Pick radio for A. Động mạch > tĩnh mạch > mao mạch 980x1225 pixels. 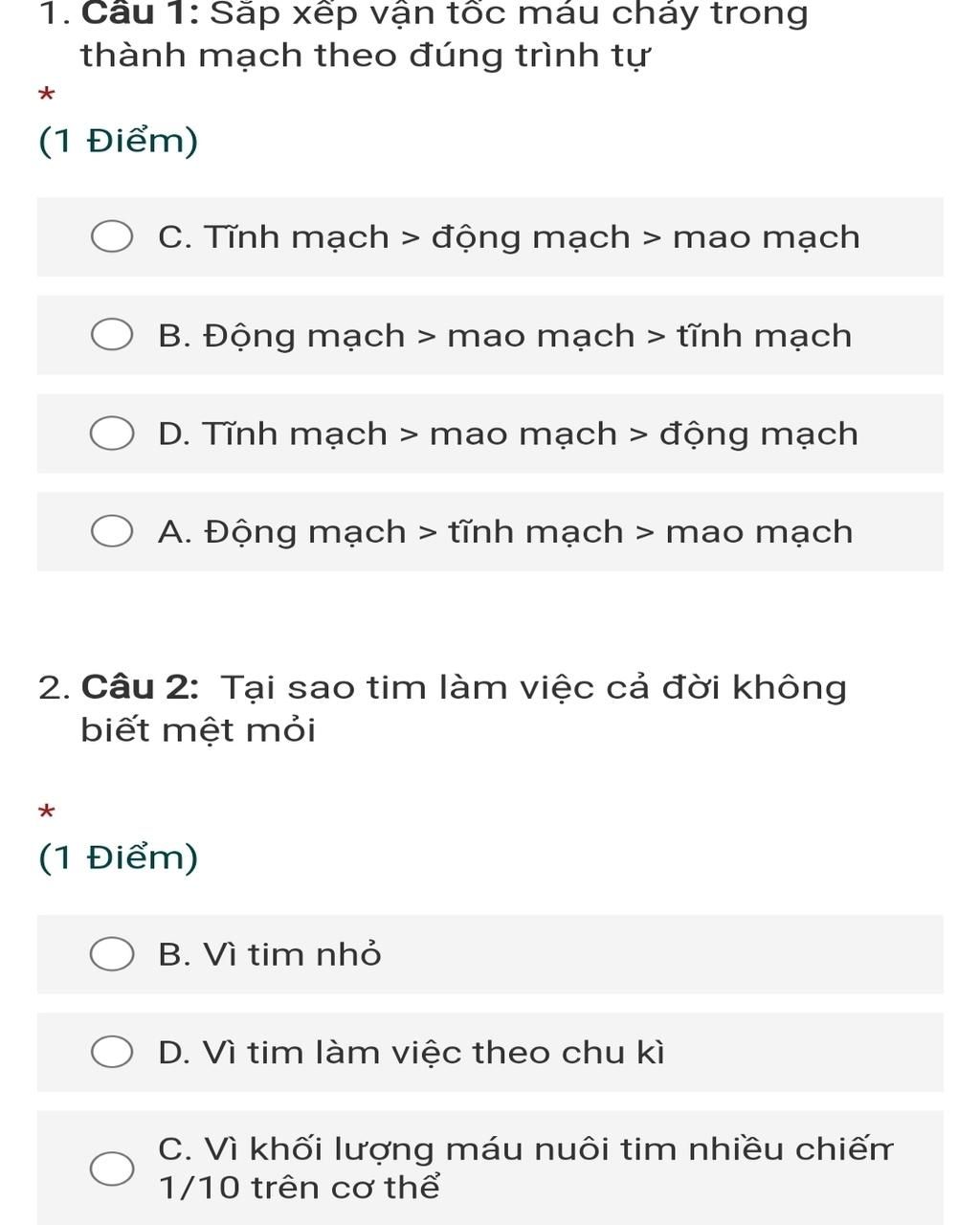pyautogui.click(x=112, y=532)
